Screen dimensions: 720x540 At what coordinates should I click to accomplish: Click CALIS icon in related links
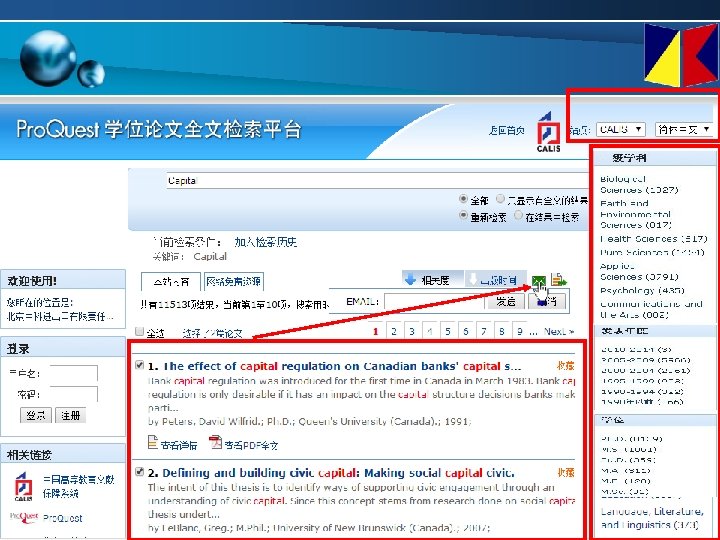23,486
